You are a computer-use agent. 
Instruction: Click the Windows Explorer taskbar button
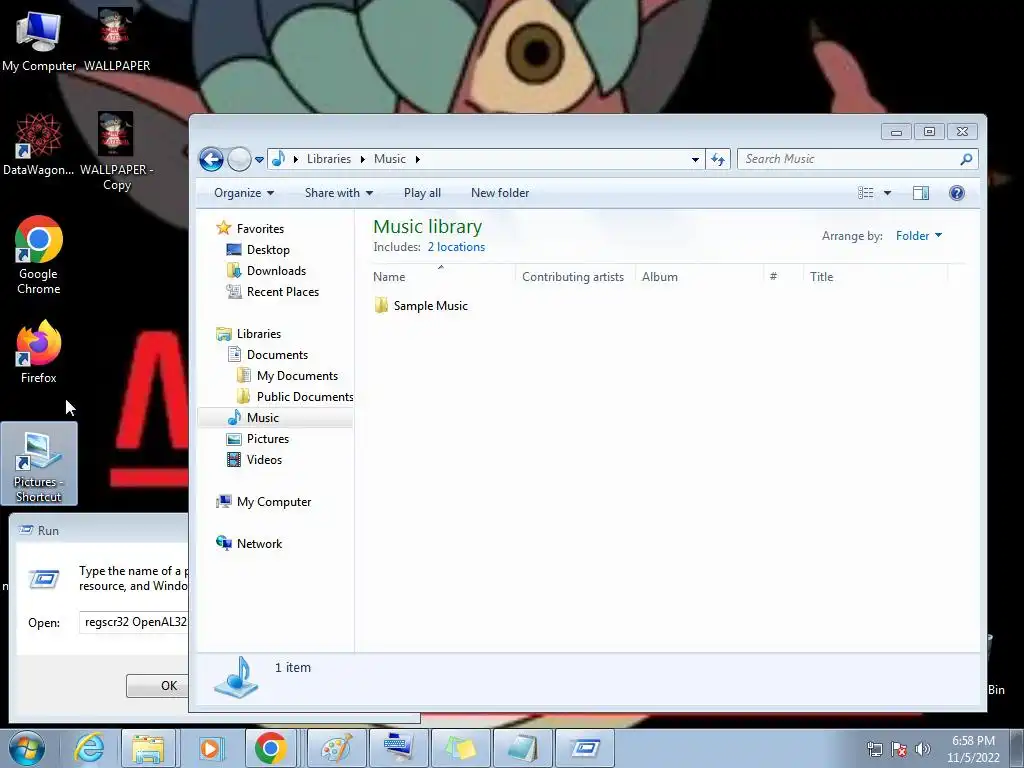coord(148,748)
